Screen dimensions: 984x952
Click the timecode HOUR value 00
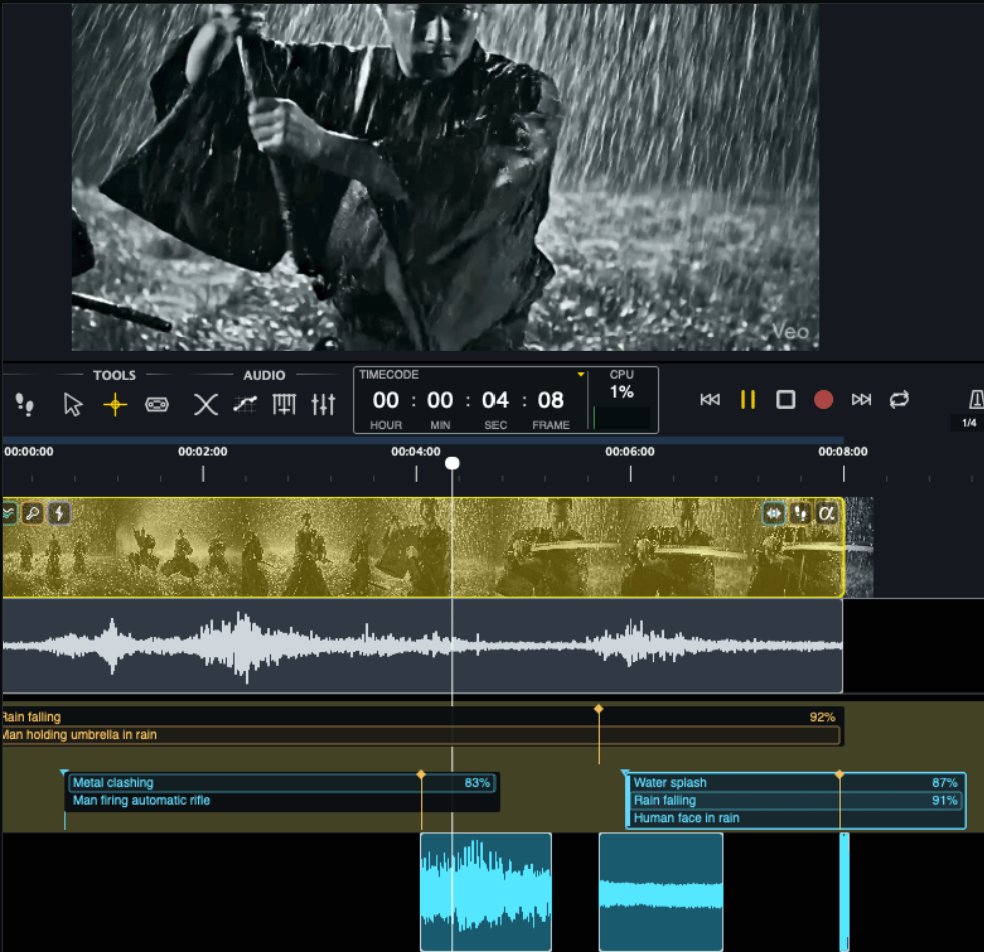385,400
